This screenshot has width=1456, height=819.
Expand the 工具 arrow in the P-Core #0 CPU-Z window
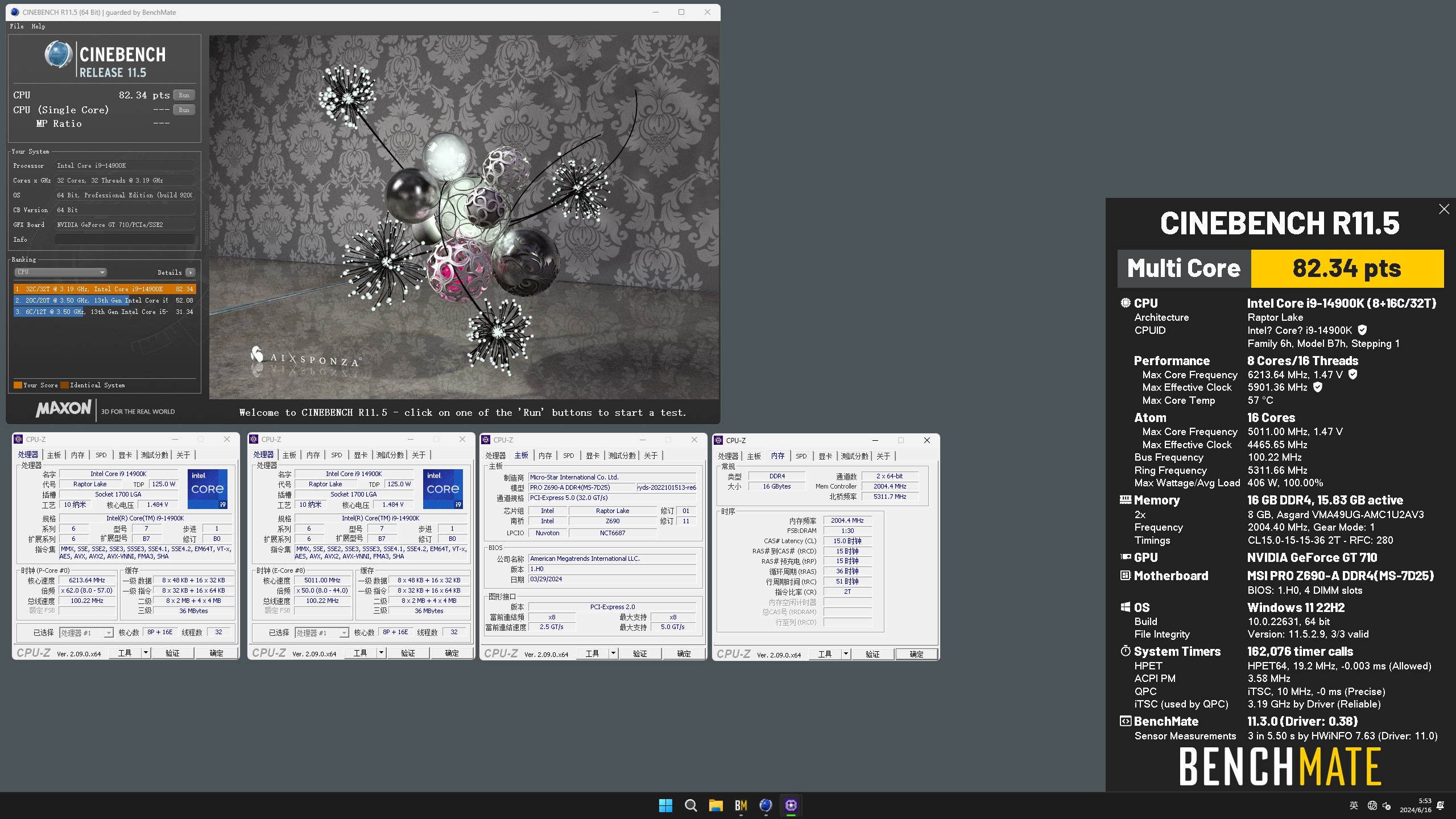[146, 653]
